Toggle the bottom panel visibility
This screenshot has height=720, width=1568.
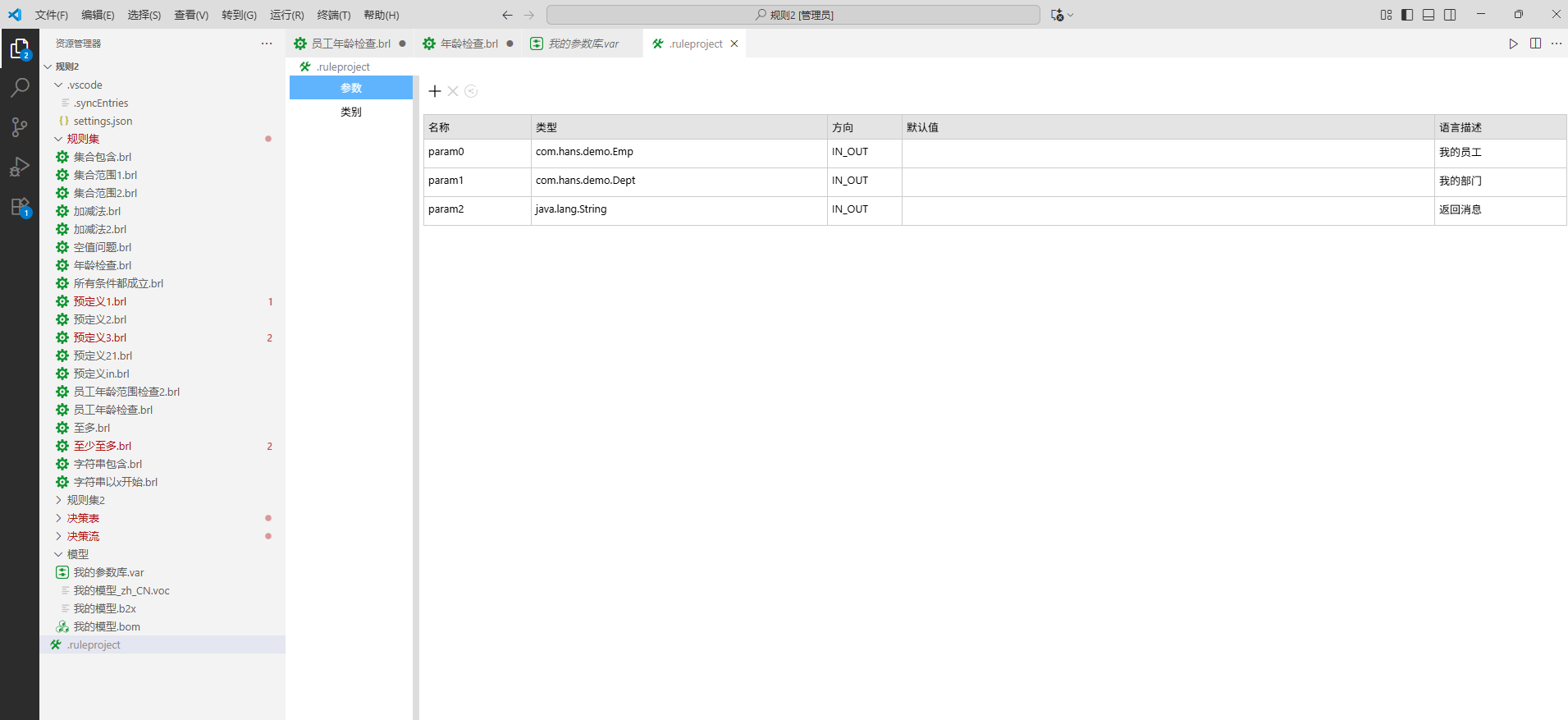click(x=1429, y=15)
